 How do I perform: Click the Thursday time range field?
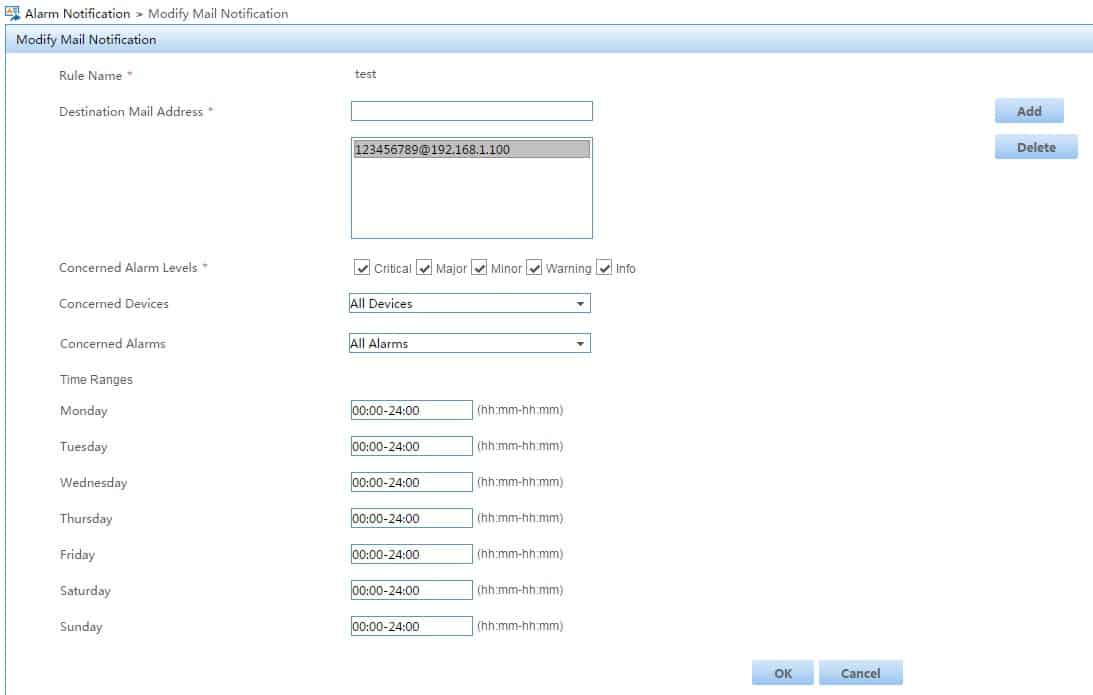411,518
